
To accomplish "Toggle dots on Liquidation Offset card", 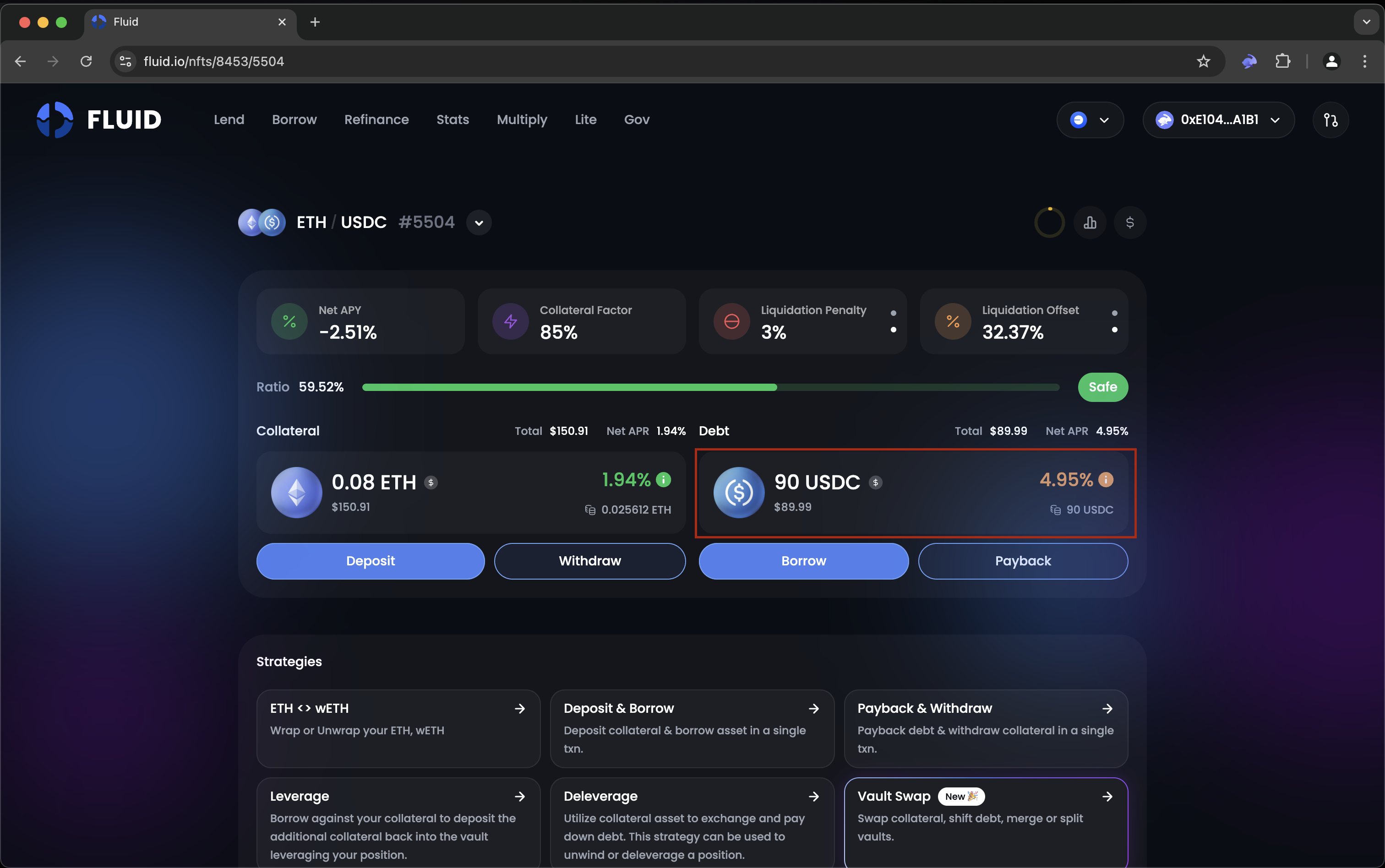I will tap(1114, 321).
